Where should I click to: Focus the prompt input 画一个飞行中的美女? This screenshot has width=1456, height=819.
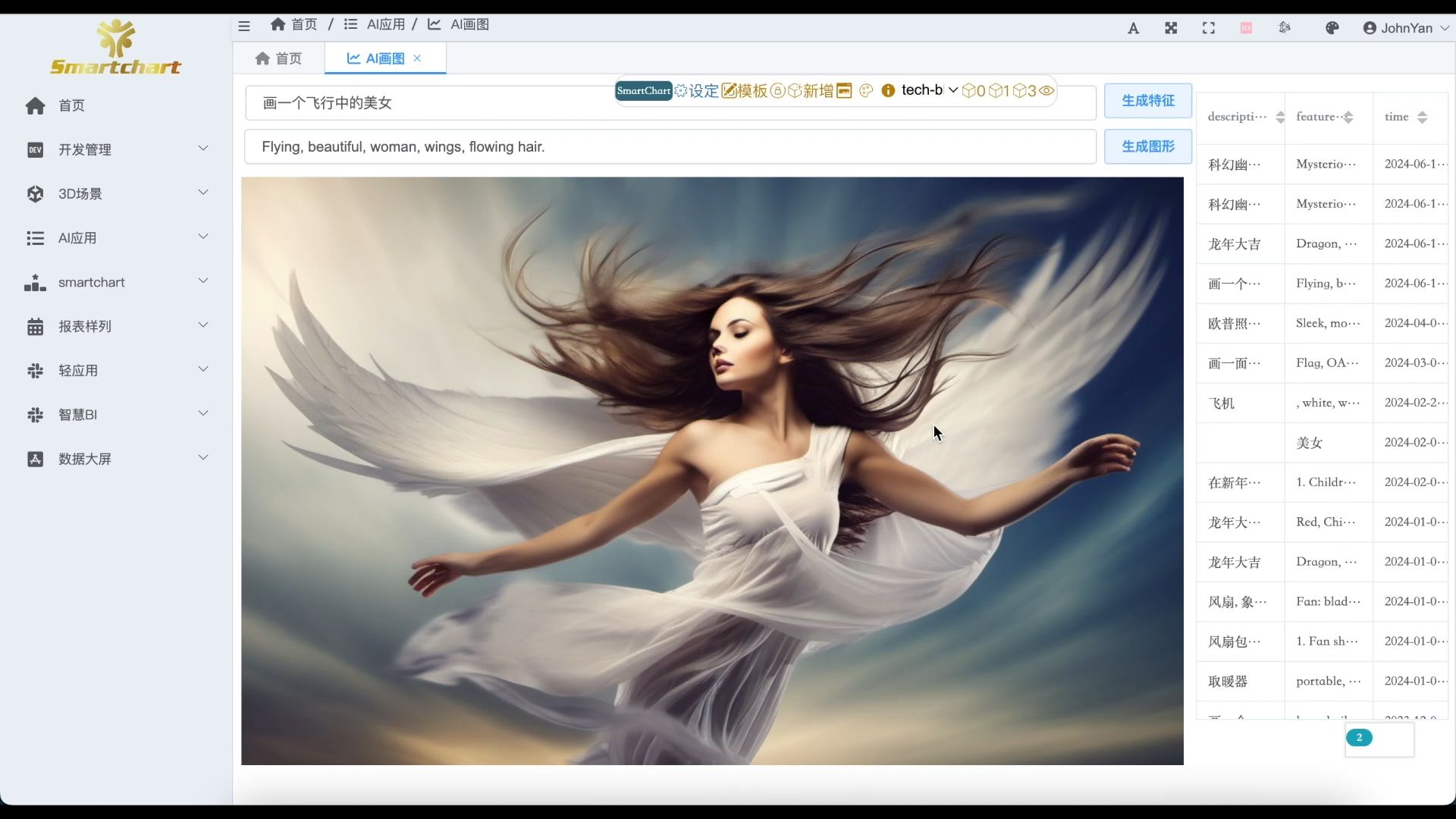click(670, 103)
